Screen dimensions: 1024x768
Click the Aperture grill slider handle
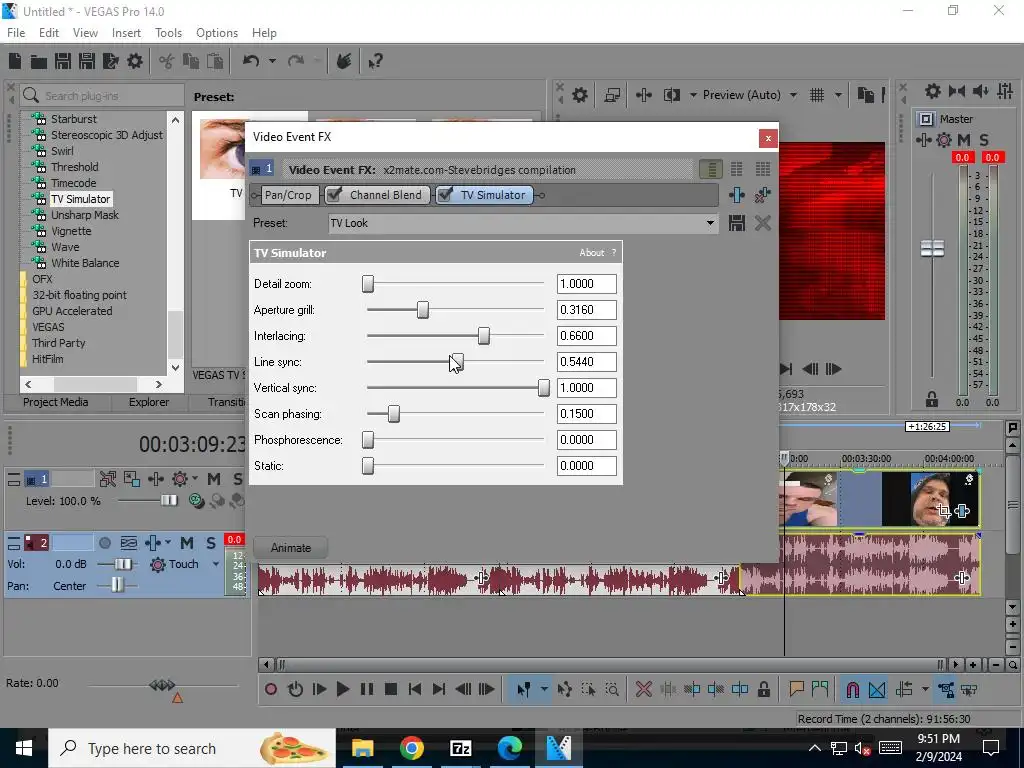(423, 310)
